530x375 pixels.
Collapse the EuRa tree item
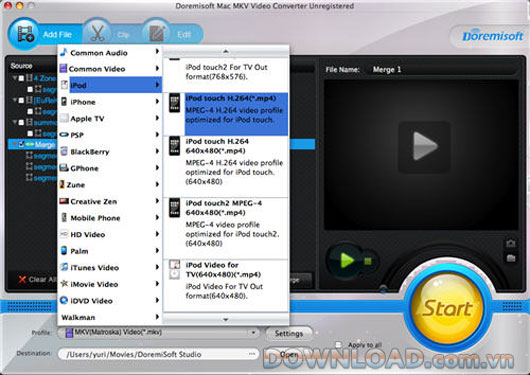15,100
